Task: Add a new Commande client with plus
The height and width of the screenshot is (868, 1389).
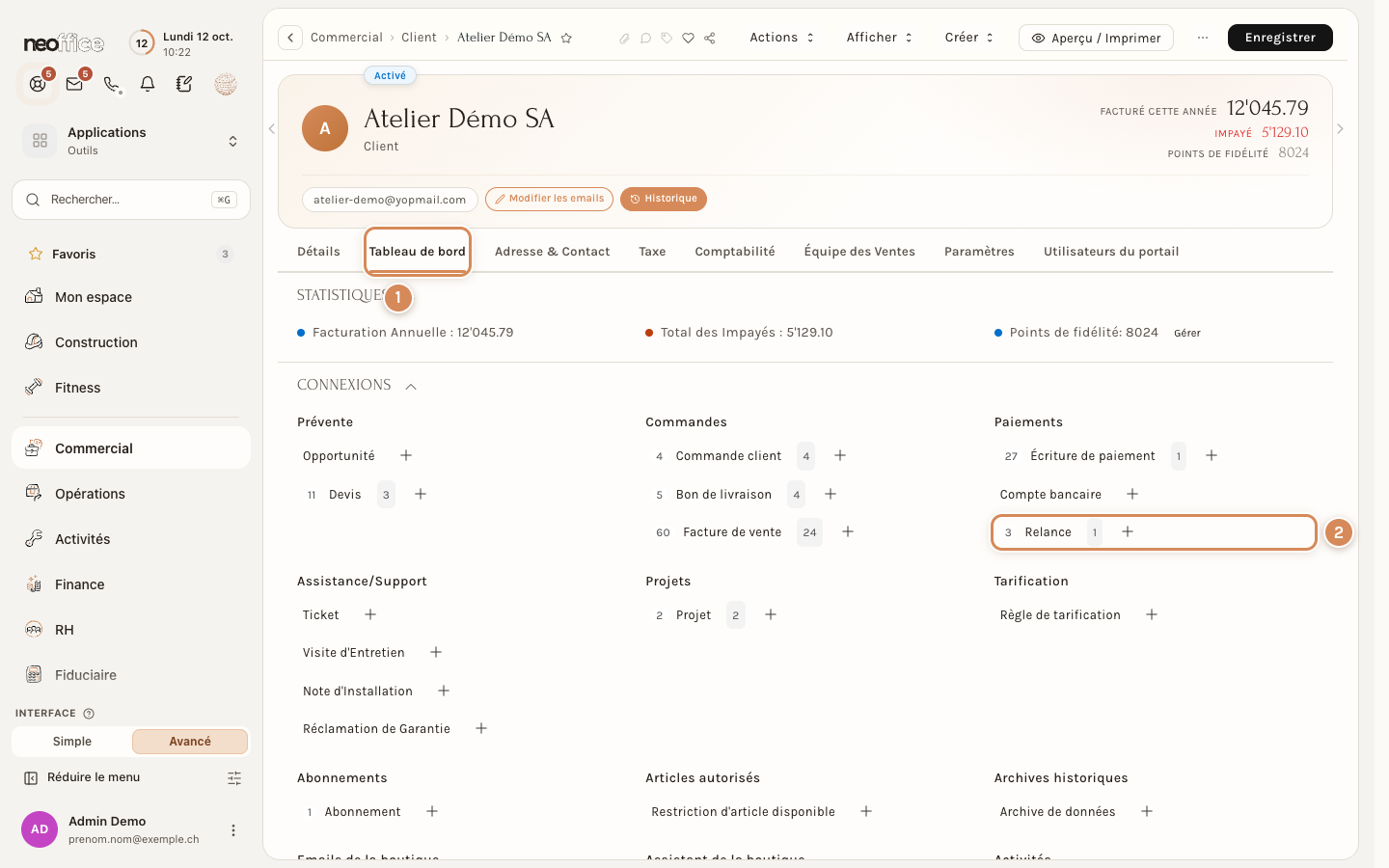Action: tap(840, 455)
